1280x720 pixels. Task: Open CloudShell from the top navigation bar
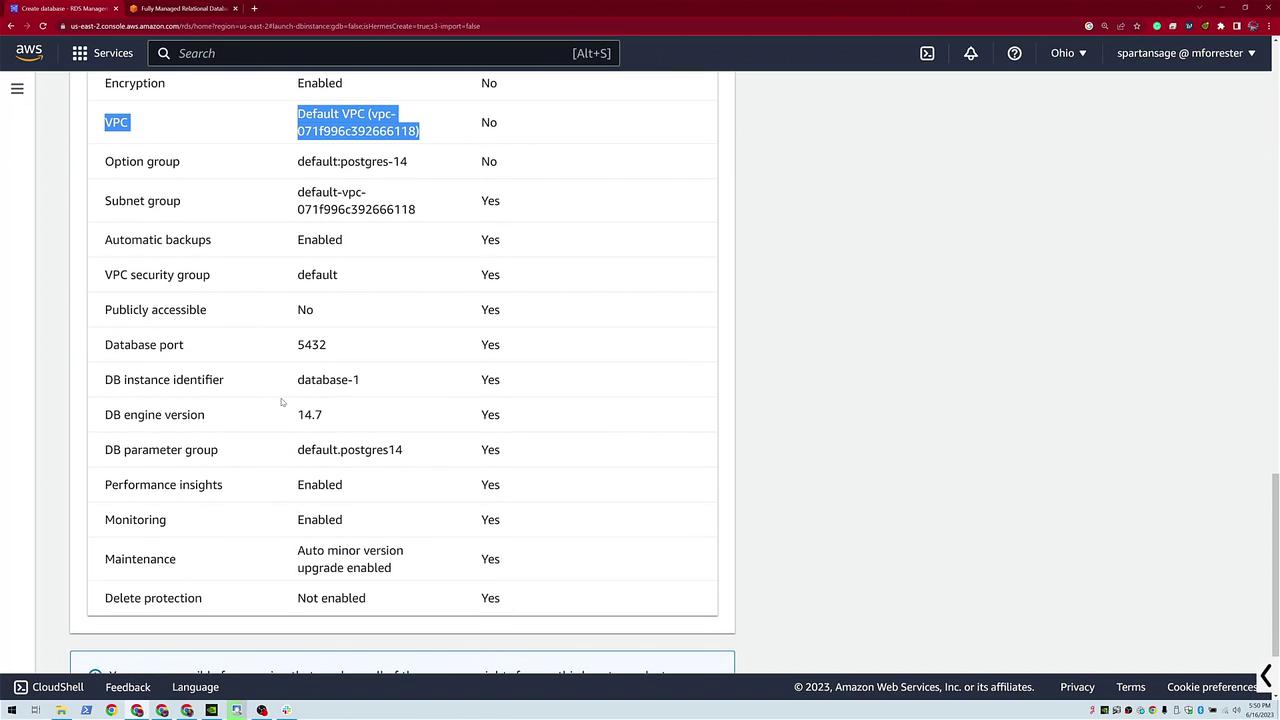[x=927, y=53]
